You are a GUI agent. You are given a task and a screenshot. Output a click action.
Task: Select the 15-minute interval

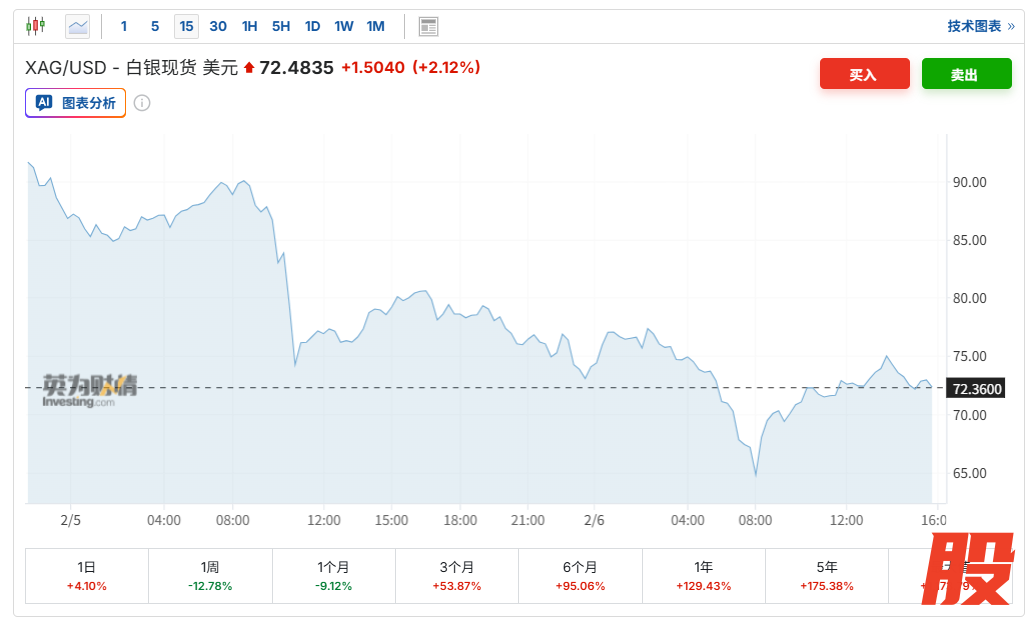(186, 26)
